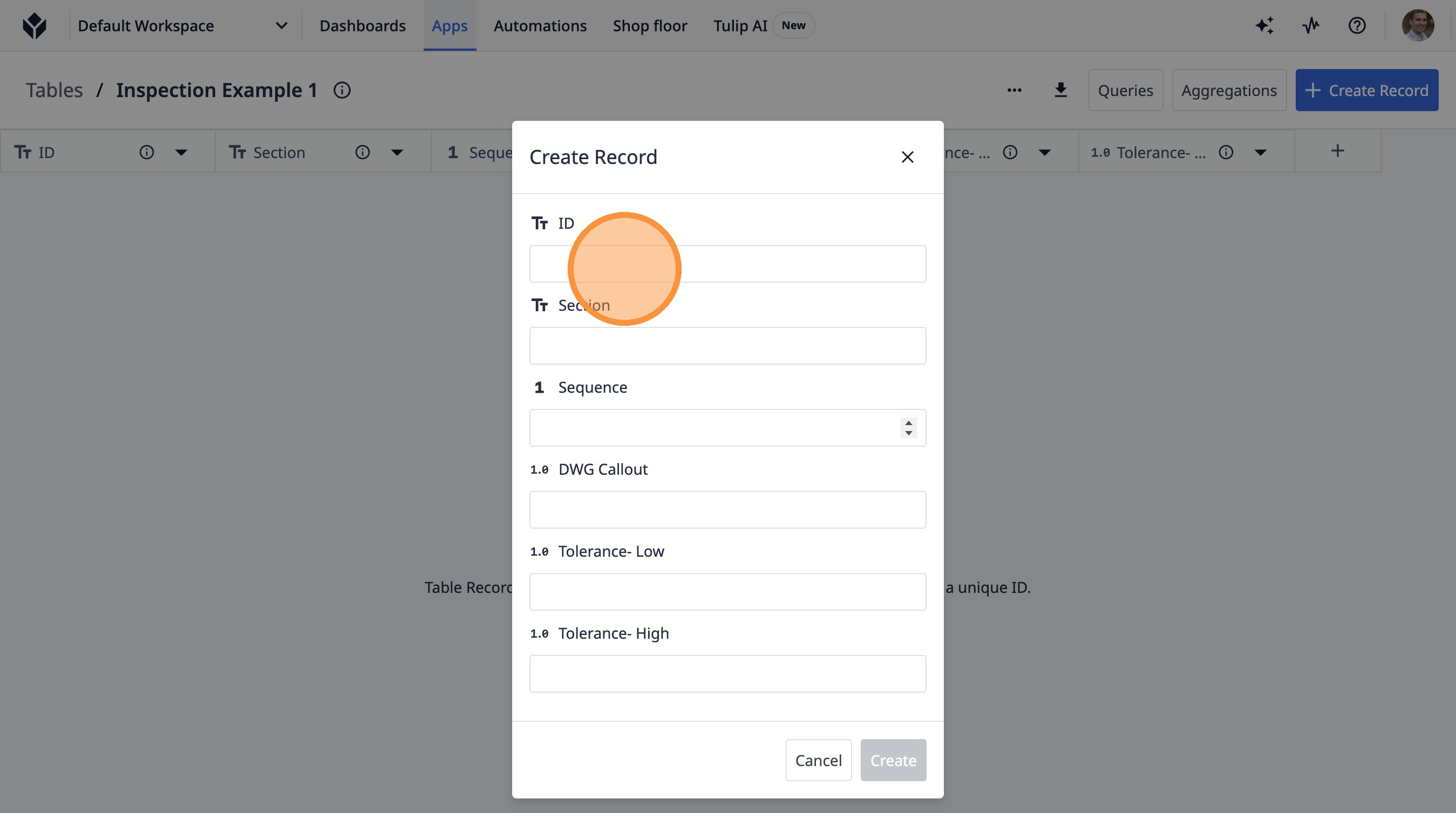This screenshot has width=1456, height=813.
Task: Open the three-dots more options menu
Action: tap(1014, 90)
